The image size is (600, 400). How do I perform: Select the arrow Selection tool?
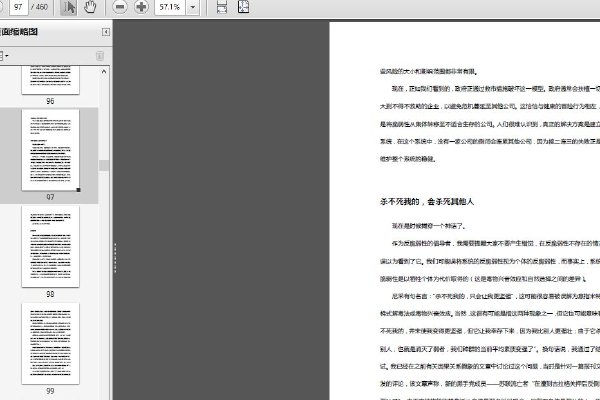point(68,7)
